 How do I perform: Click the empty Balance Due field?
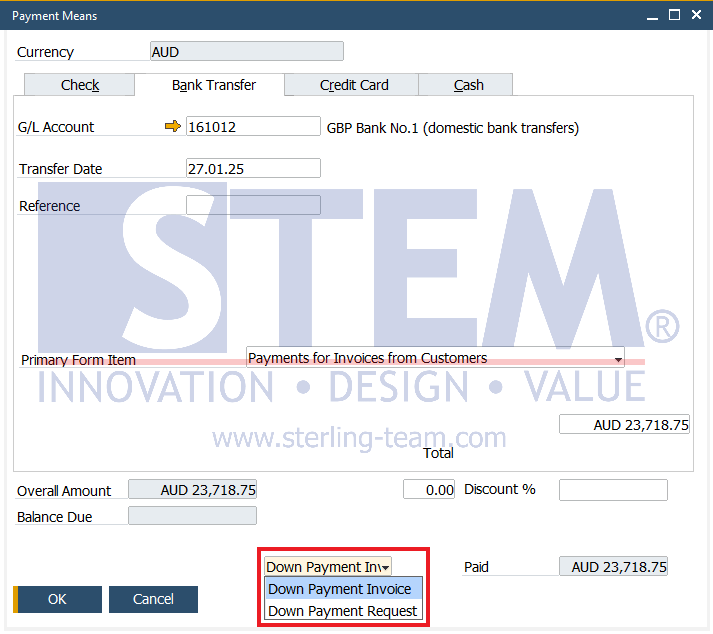click(192, 516)
